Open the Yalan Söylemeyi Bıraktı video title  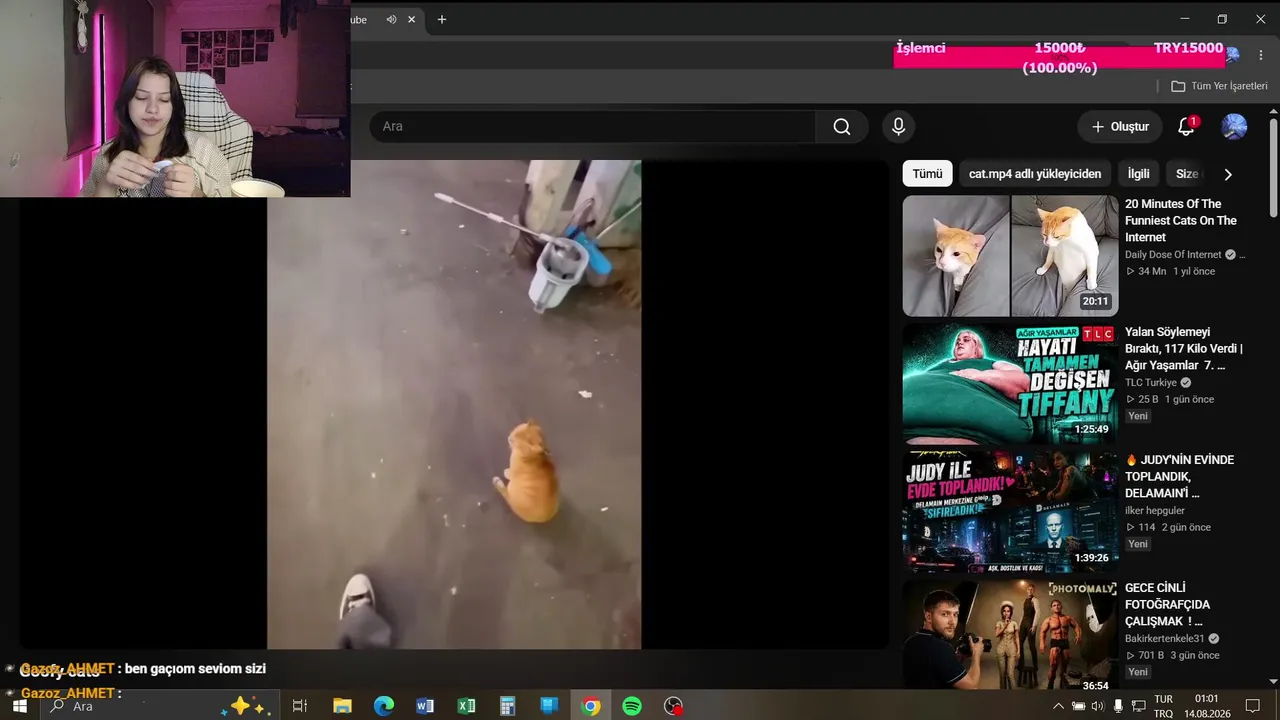[1184, 349]
